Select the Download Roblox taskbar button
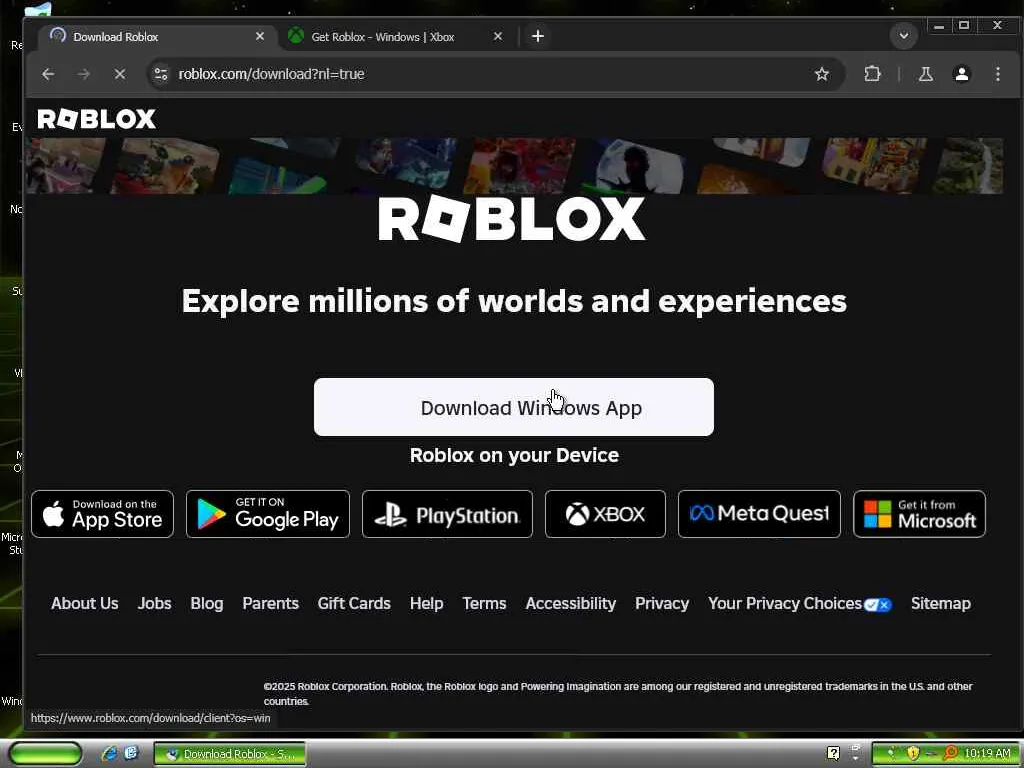 [x=230, y=754]
